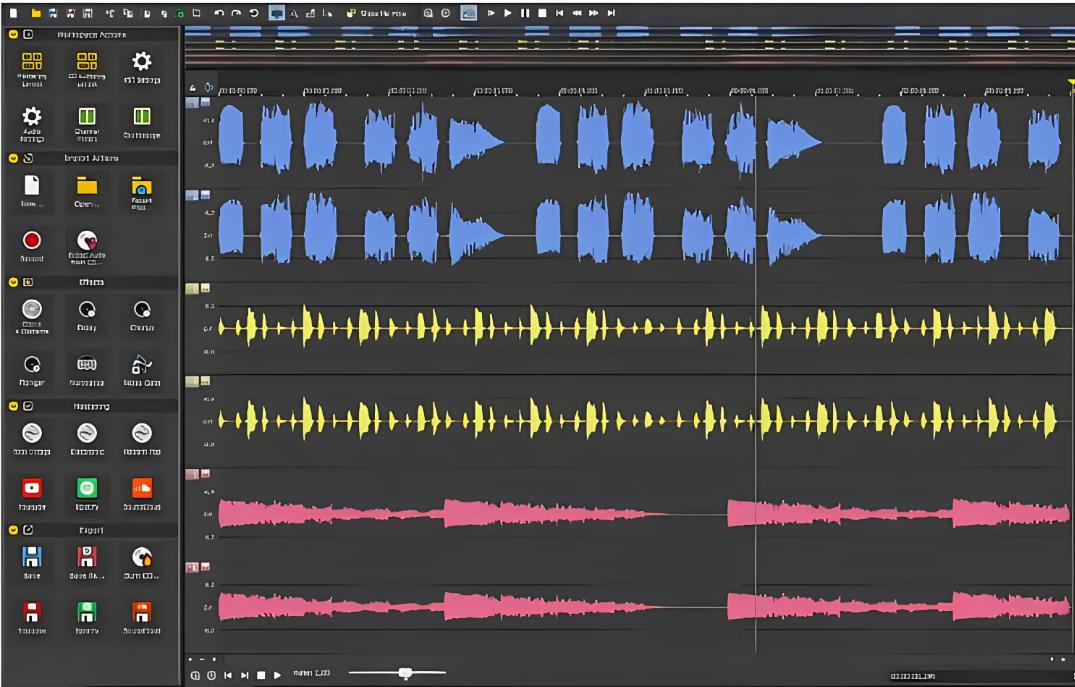Click the orange SoundCloud icon in mastering section
Viewport: 1075px width, 687px height.
142,487
